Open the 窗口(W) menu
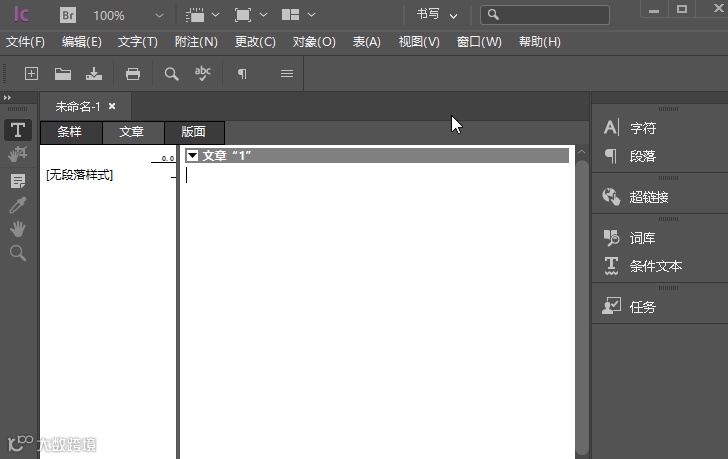 pyautogui.click(x=479, y=42)
